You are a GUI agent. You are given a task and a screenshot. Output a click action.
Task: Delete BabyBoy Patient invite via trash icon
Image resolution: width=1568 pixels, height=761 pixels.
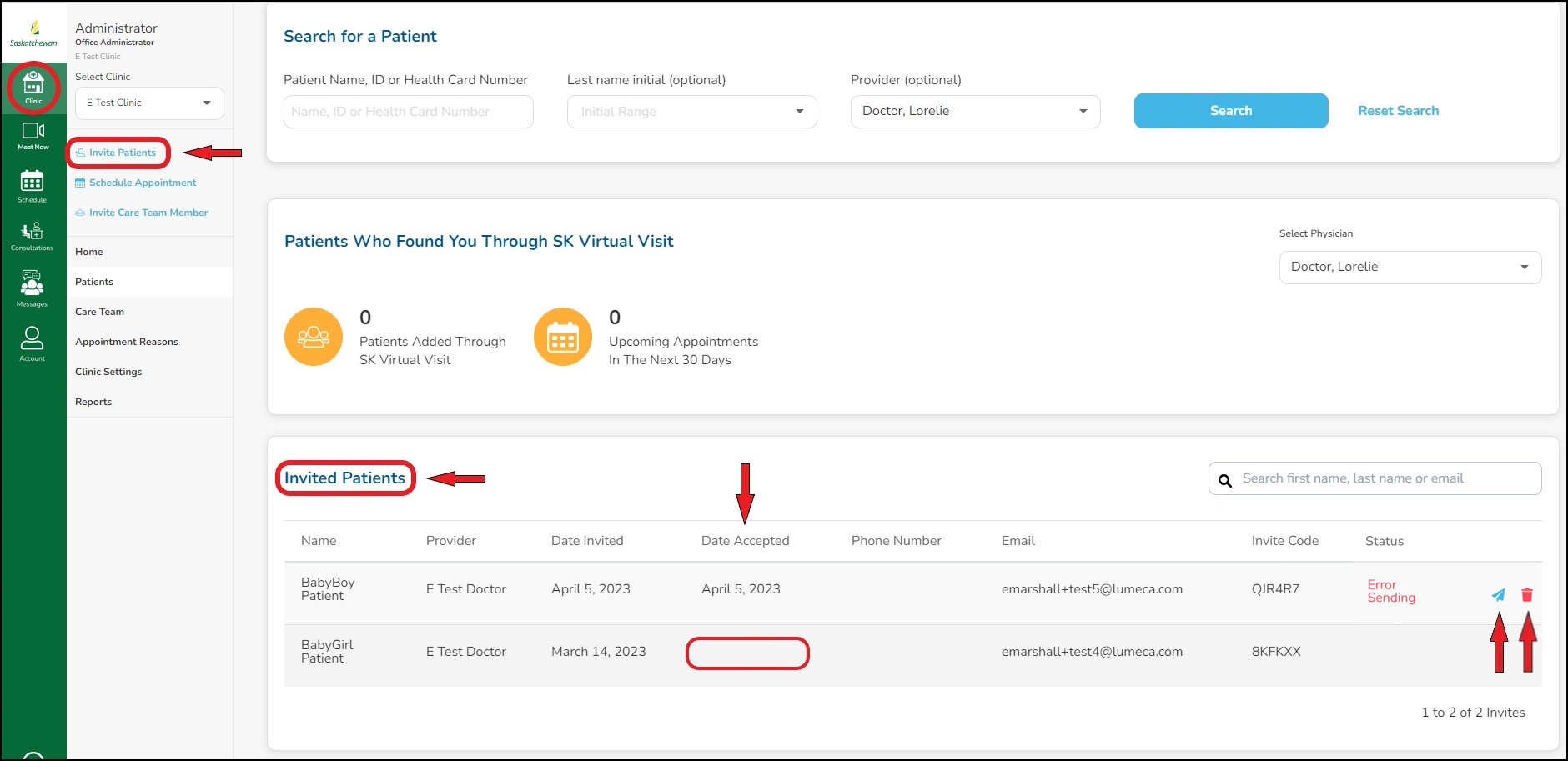(x=1527, y=595)
